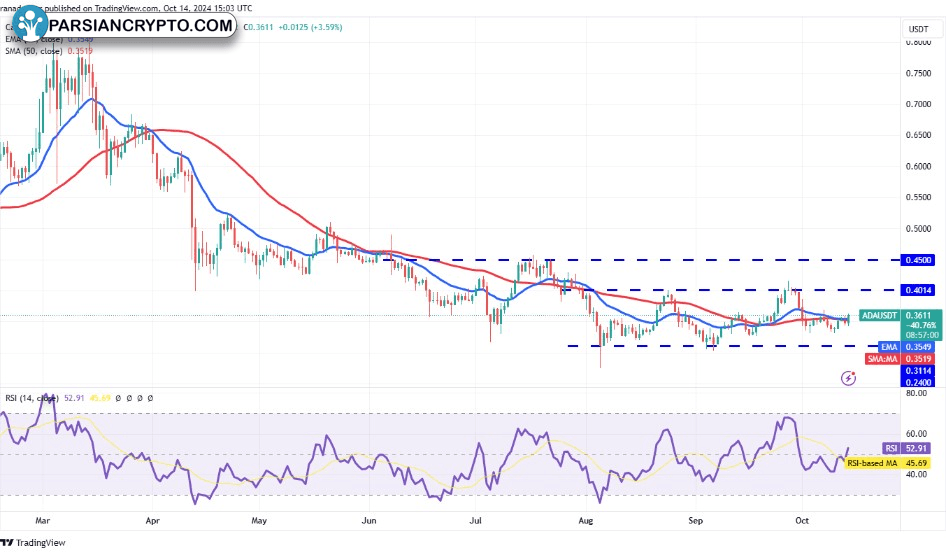Viewport: 946px width, 552px height.
Task: Select the 0.4500 price line label
Action: coord(917,260)
